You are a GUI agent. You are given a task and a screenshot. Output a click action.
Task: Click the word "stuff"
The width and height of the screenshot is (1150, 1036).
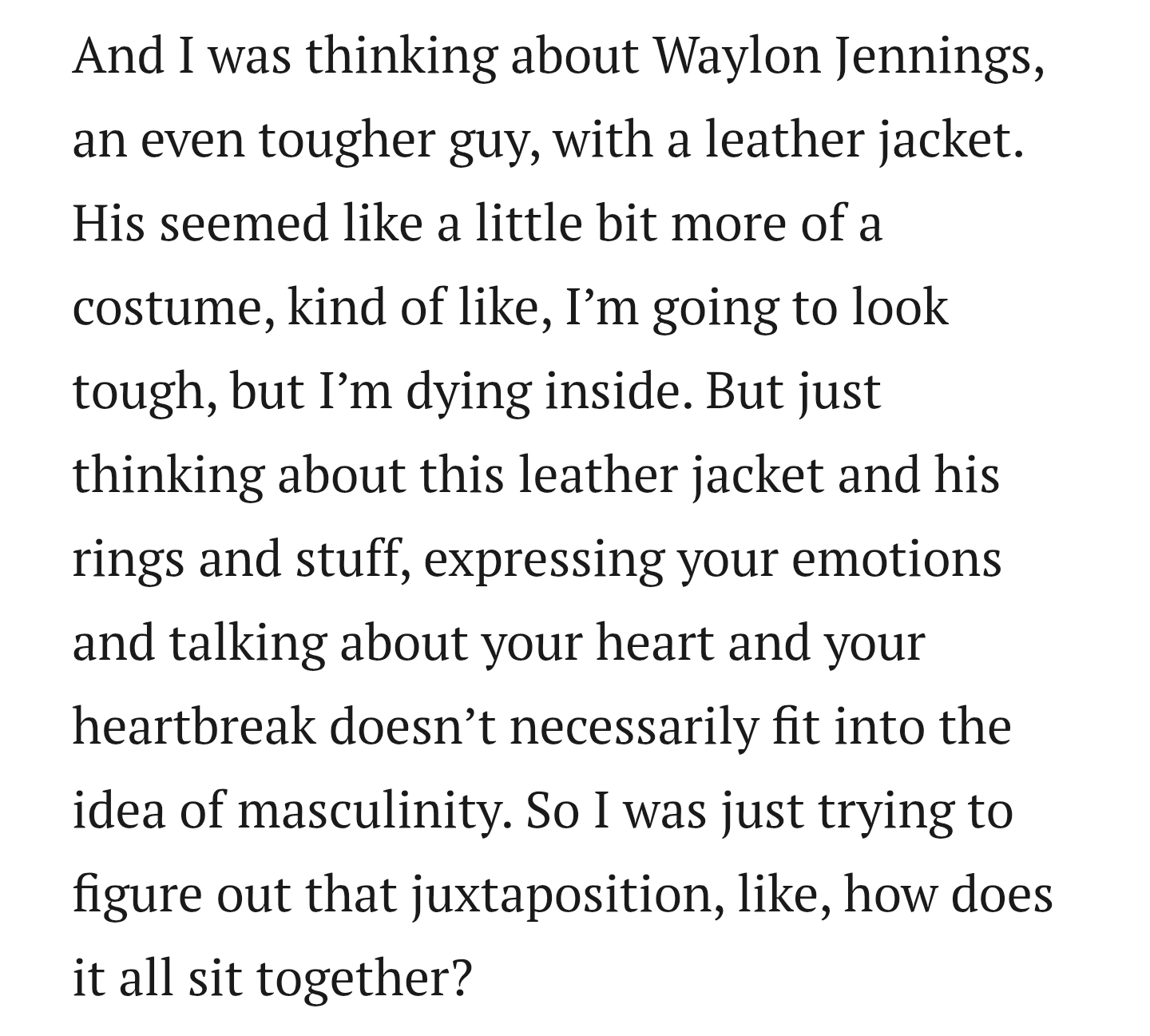pyautogui.click(x=353, y=559)
